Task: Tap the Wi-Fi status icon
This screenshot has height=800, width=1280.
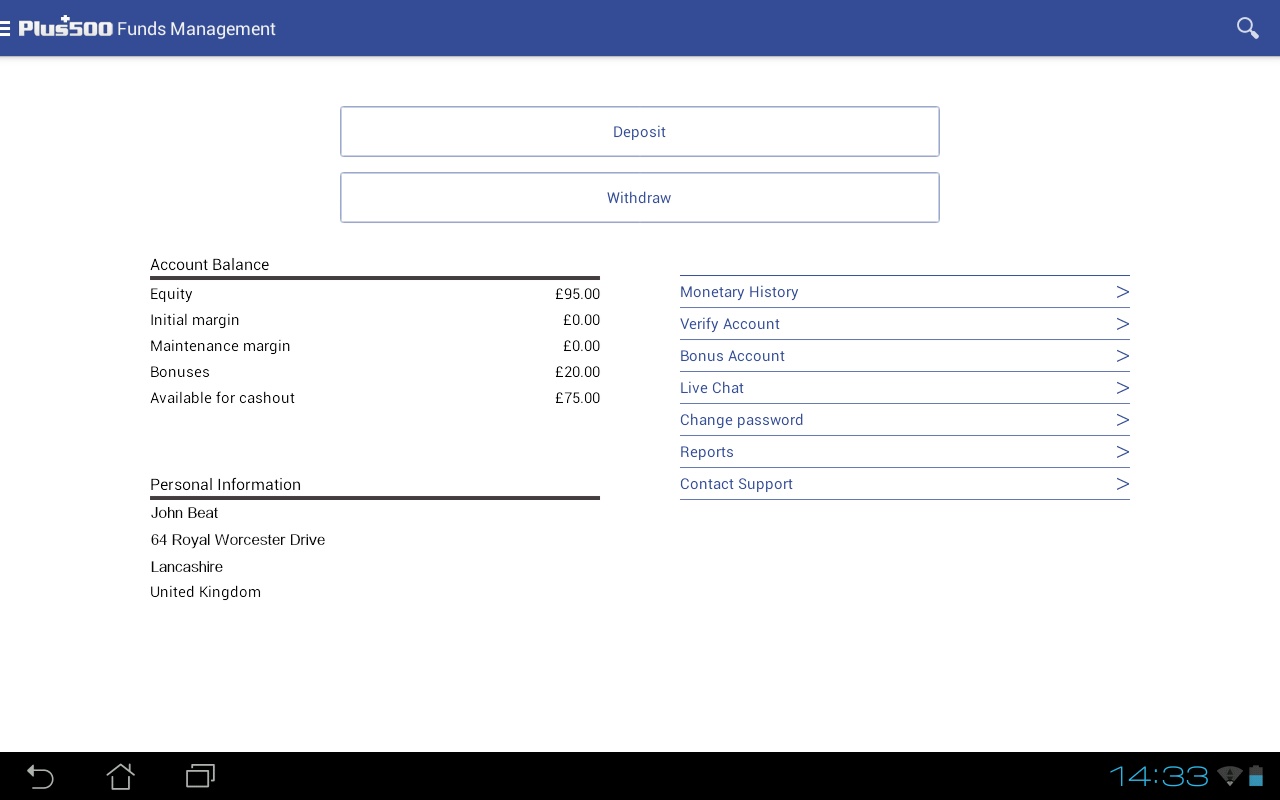Action: click(x=1230, y=776)
